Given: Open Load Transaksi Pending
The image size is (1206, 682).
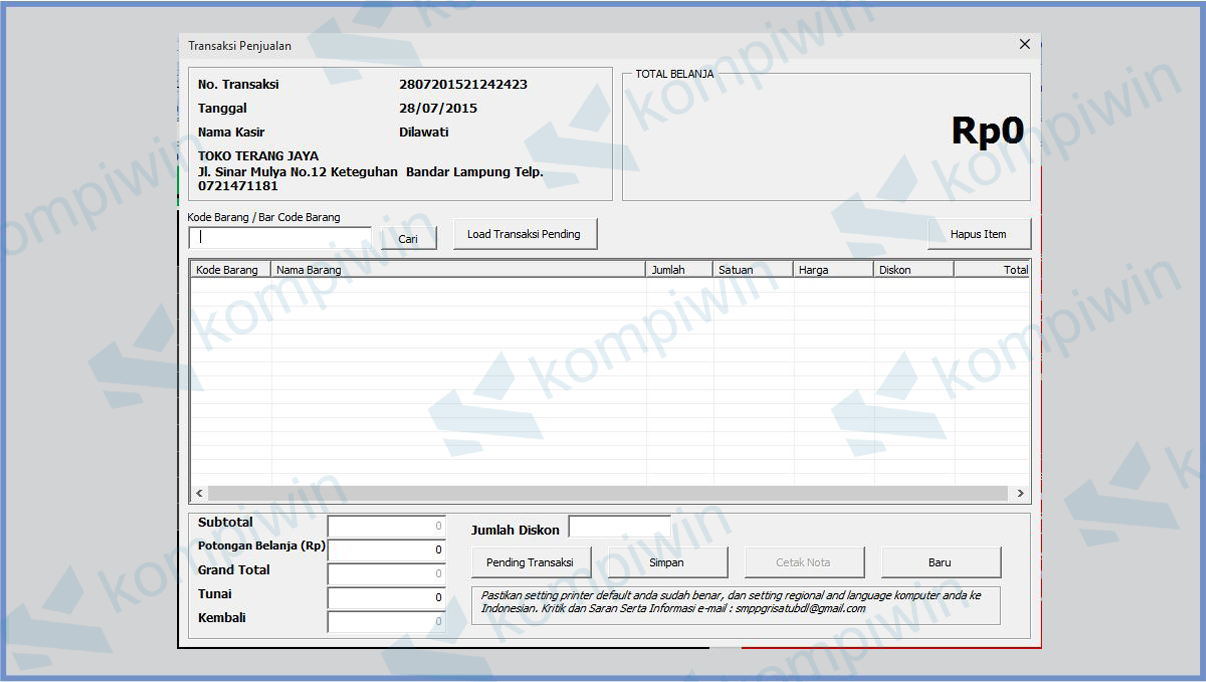Looking at the screenshot, I should 524,234.
